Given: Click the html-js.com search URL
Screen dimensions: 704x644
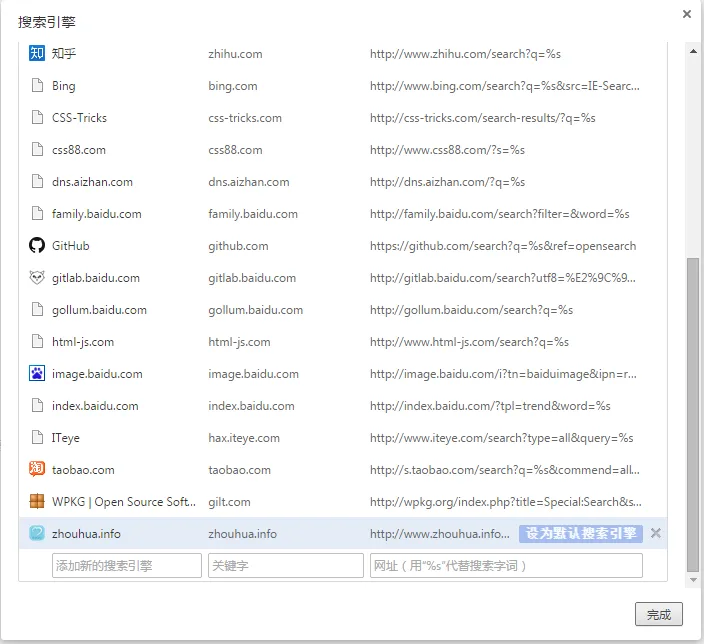Looking at the screenshot, I should 469,342.
